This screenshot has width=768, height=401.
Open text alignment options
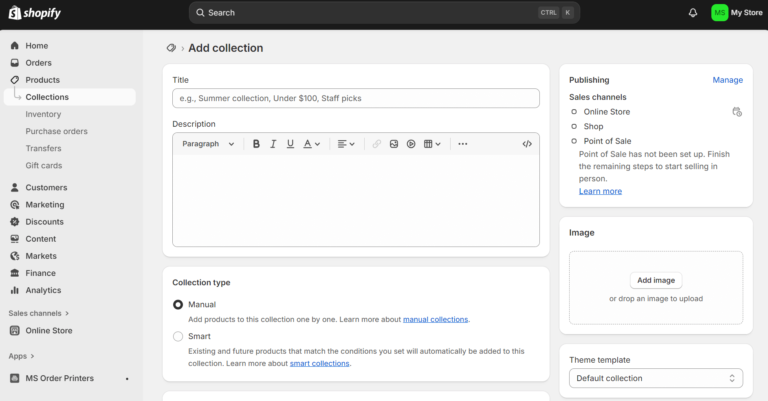346,144
